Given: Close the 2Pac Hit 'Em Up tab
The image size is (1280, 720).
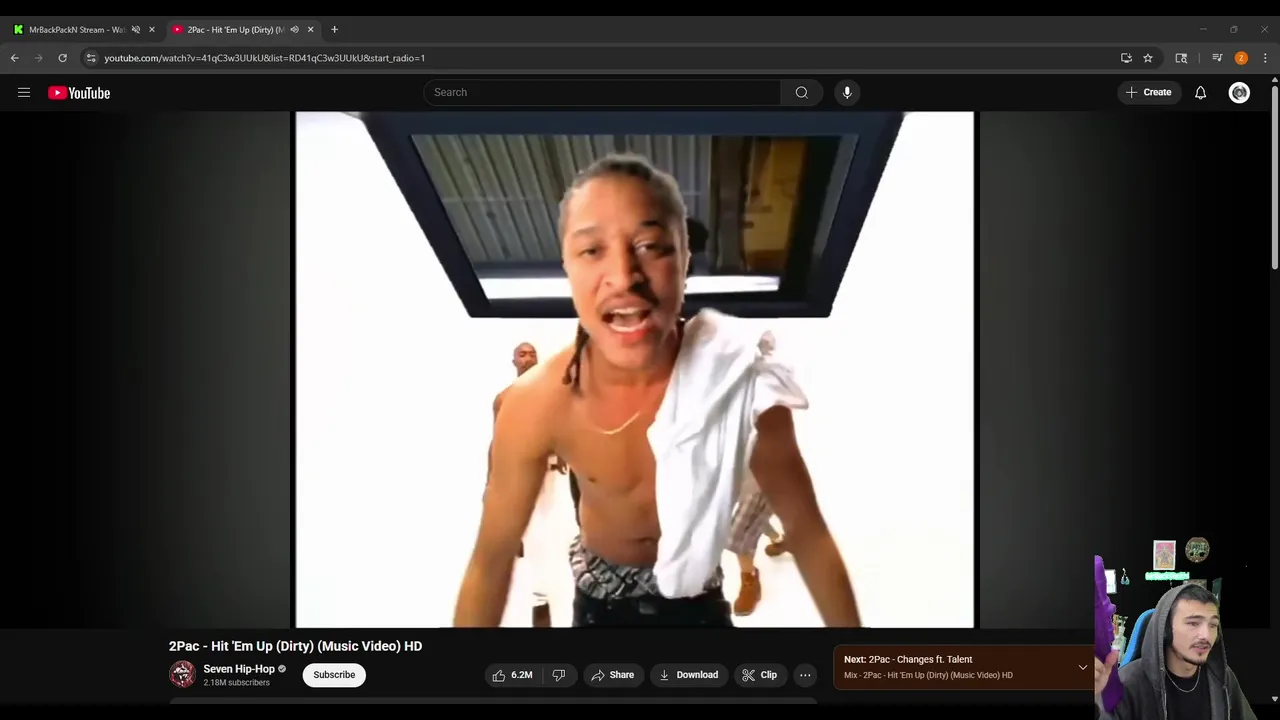Looking at the screenshot, I should point(310,30).
